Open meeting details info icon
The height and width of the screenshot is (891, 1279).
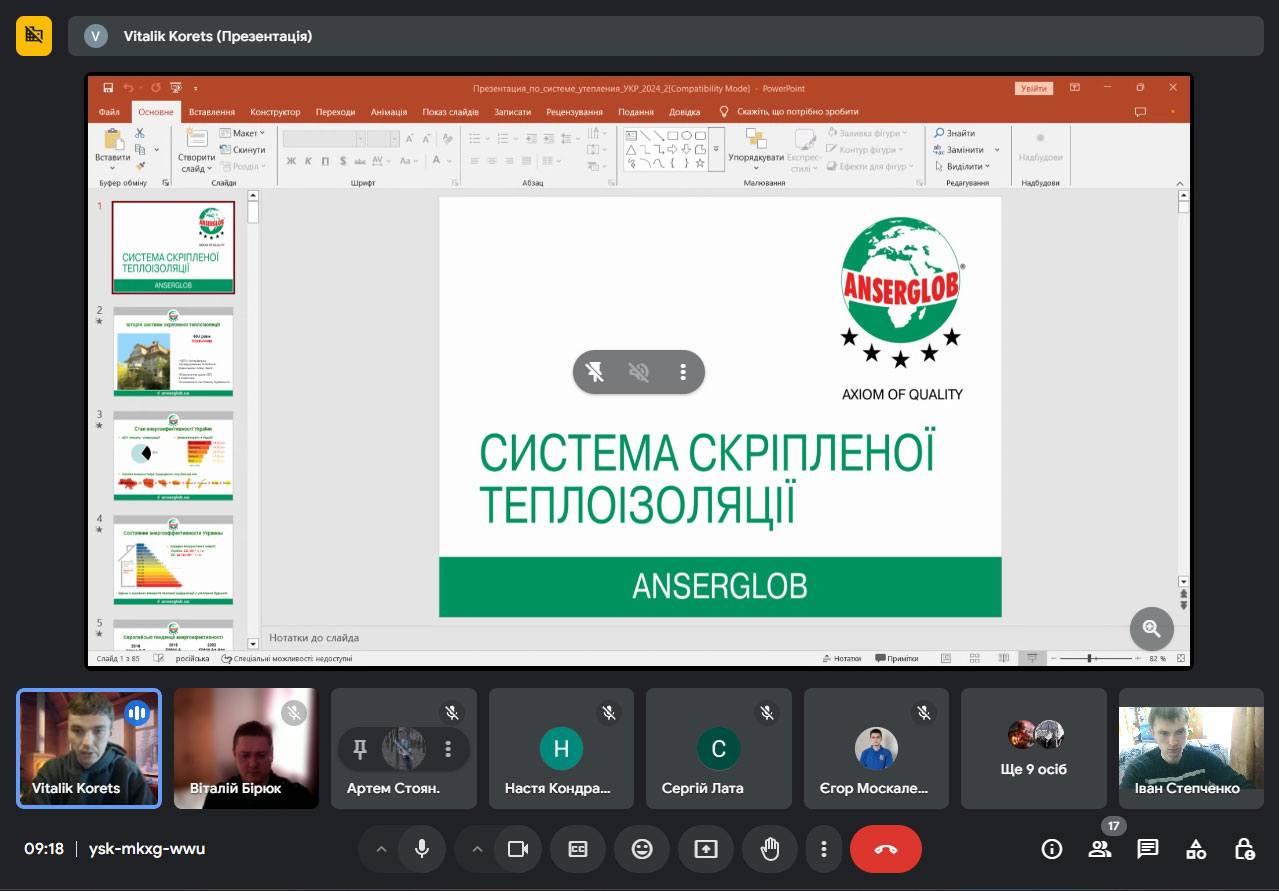(1052, 849)
